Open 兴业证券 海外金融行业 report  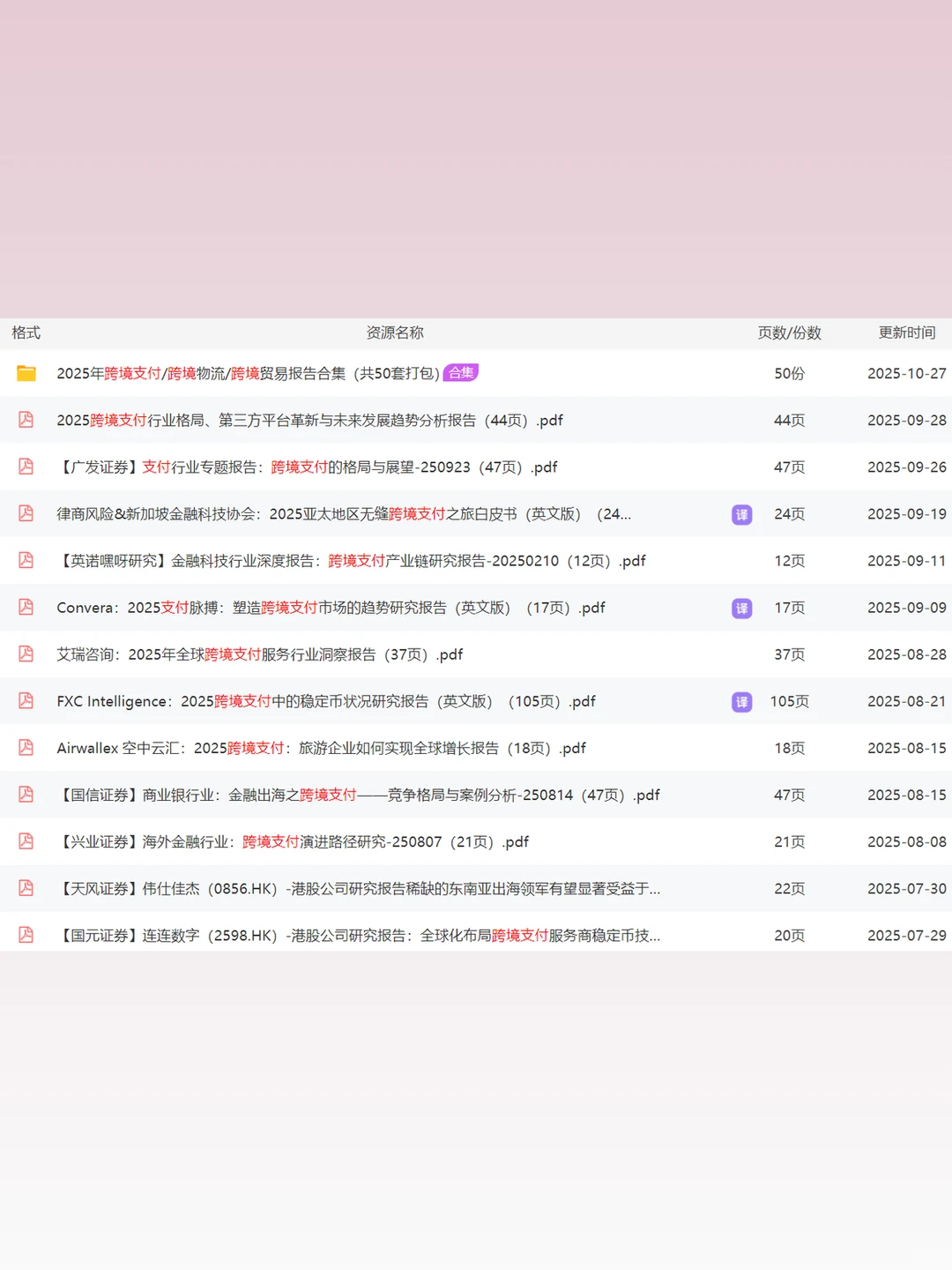coord(293,841)
